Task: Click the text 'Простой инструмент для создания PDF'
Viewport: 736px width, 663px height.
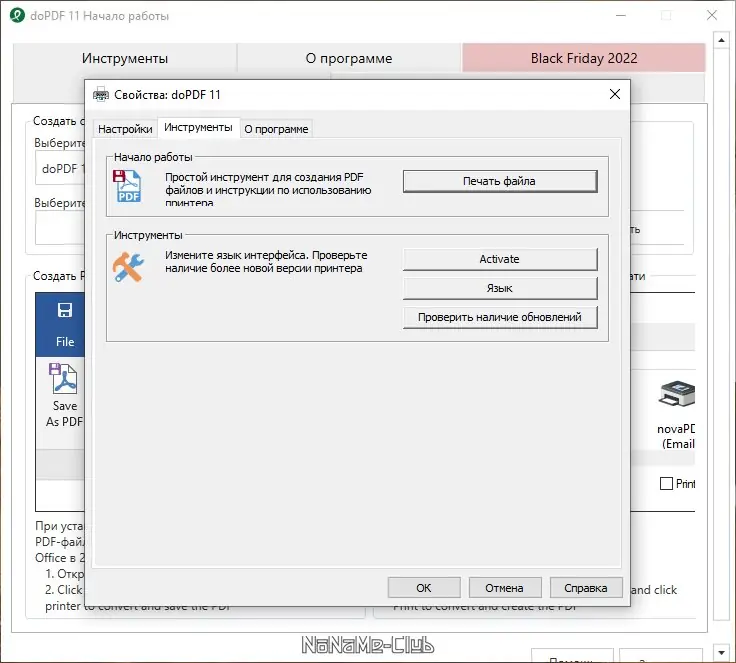Action: tap(264, 177)
